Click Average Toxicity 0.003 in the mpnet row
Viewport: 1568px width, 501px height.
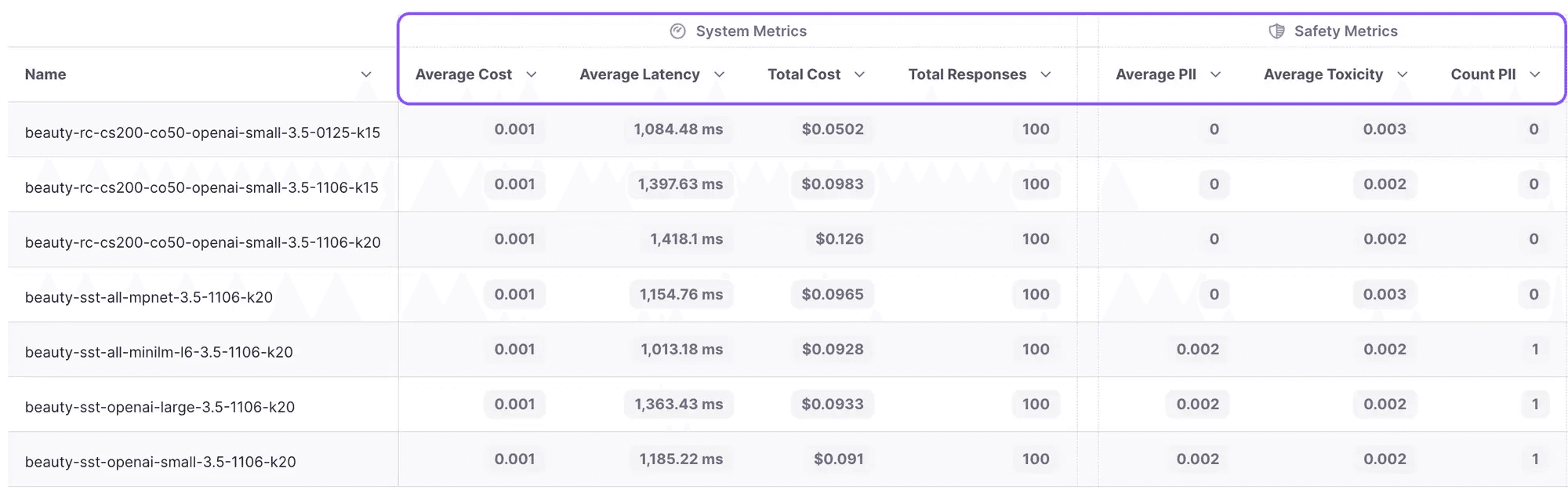coord(1385,294)
